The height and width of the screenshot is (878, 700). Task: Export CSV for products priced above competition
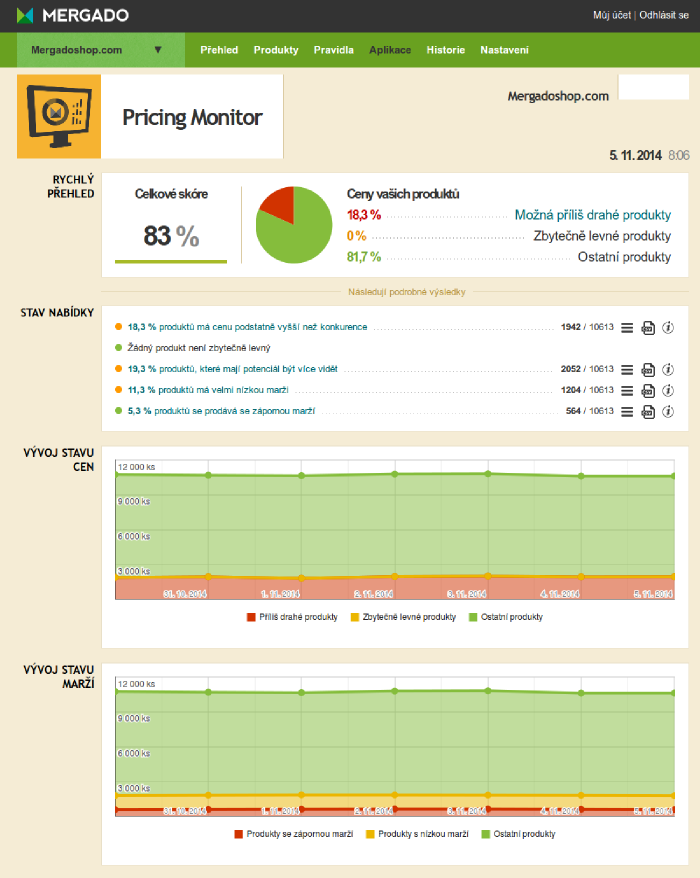pyautogui.click(x=648, y=328)
